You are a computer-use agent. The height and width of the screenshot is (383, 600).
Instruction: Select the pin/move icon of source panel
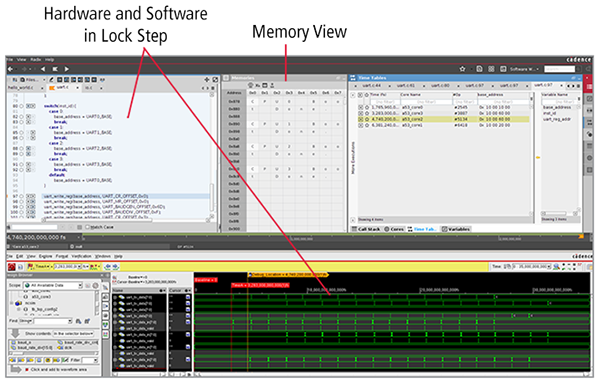tap(207, 80)
